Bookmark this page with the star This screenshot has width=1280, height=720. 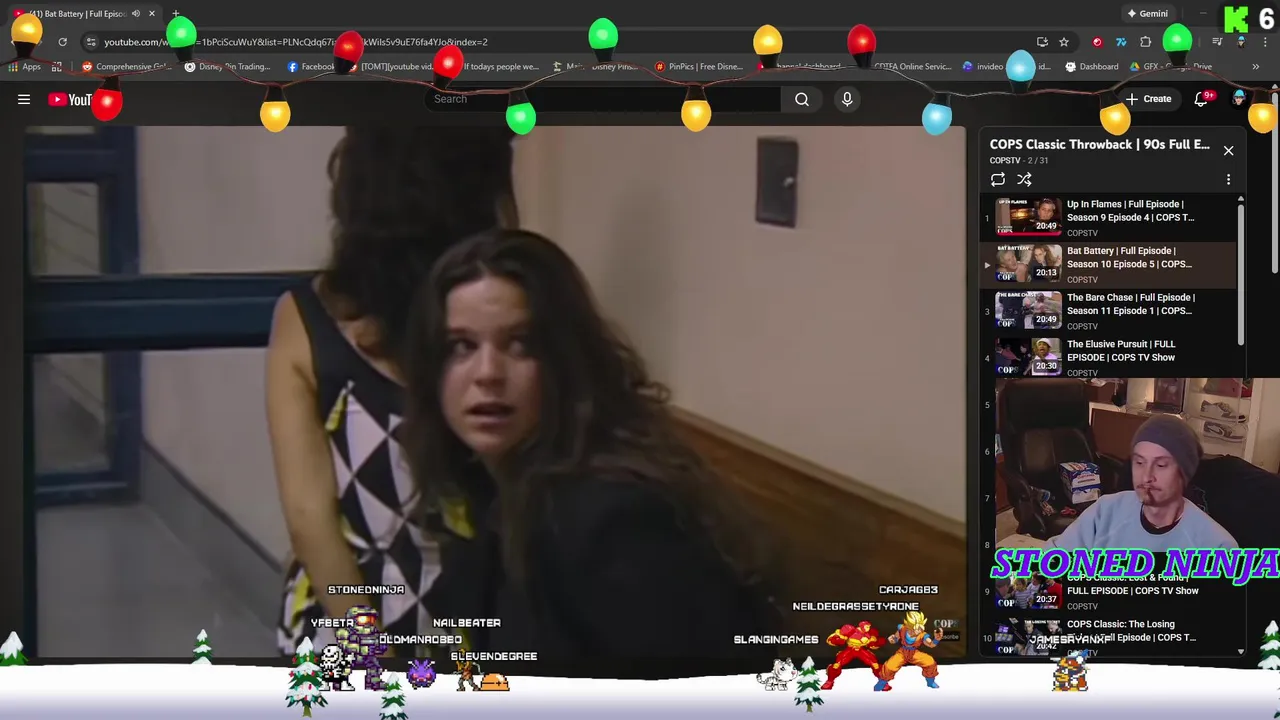(x=1064, y=42)
